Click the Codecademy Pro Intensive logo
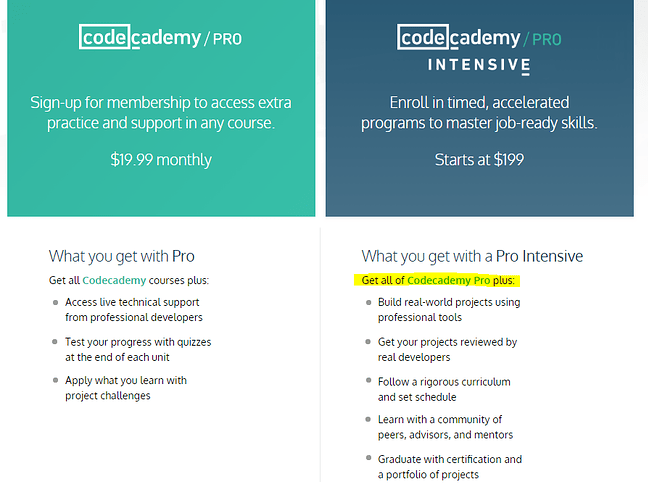The height and width of the screenshot is (500, 648). coord(479,50)
